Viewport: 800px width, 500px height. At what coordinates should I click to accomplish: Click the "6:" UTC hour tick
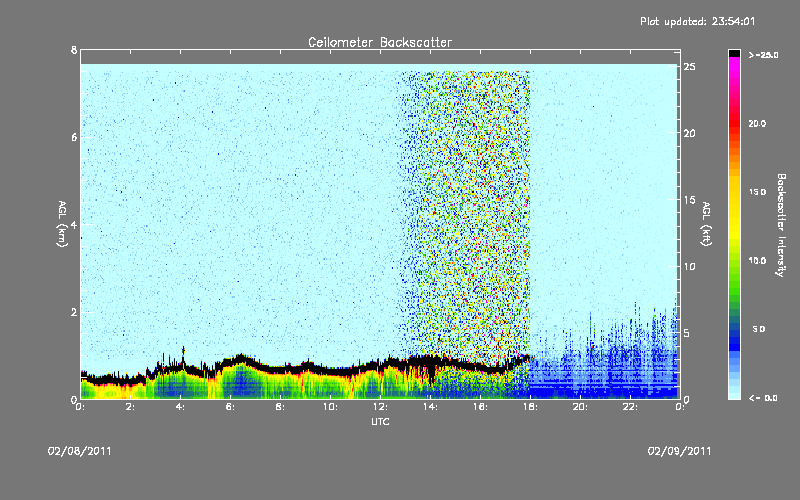231,407
